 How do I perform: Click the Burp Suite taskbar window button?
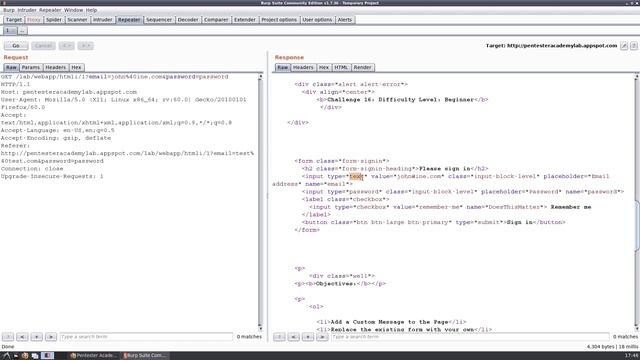pos(145,356)
